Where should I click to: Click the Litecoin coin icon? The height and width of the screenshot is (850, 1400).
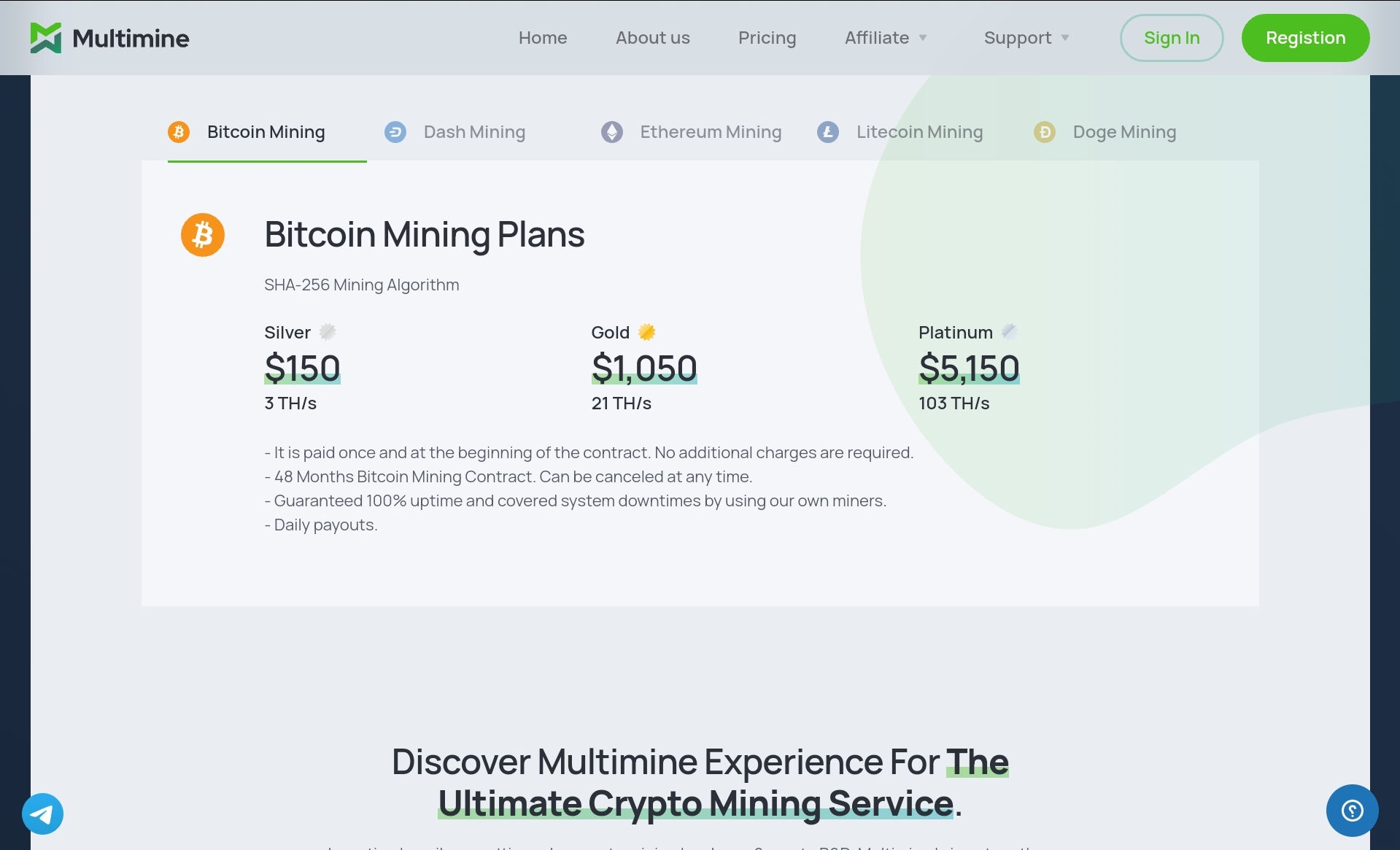pos(828,132)
